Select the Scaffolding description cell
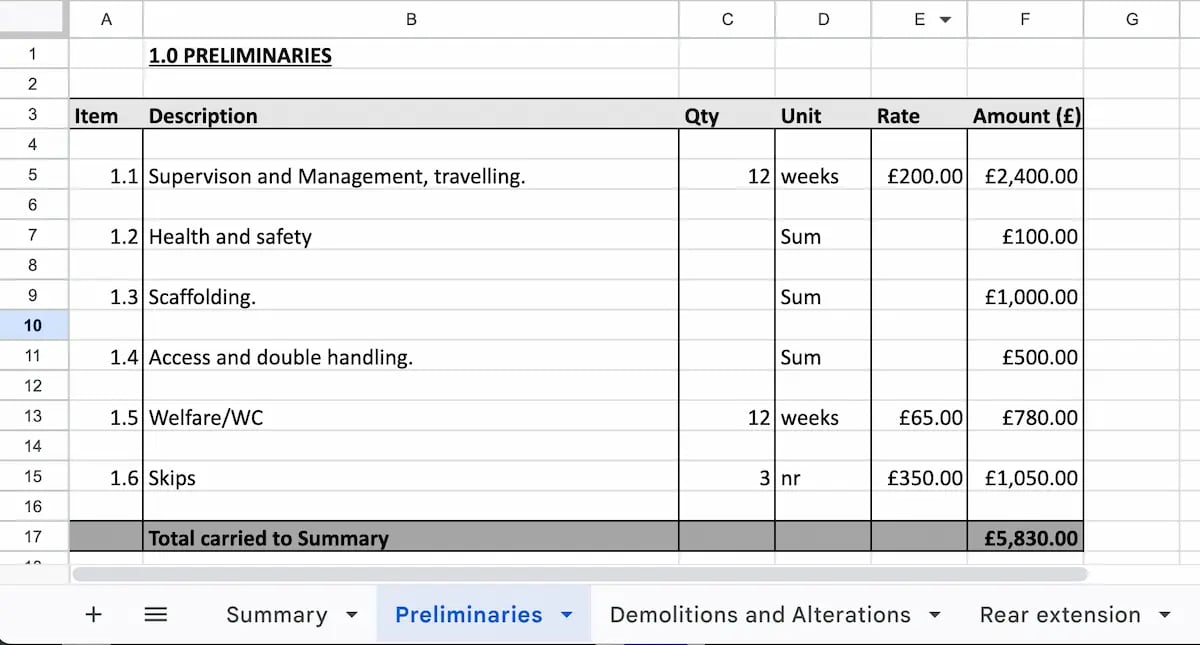The image size is (1200, 645). click(410, 297)
